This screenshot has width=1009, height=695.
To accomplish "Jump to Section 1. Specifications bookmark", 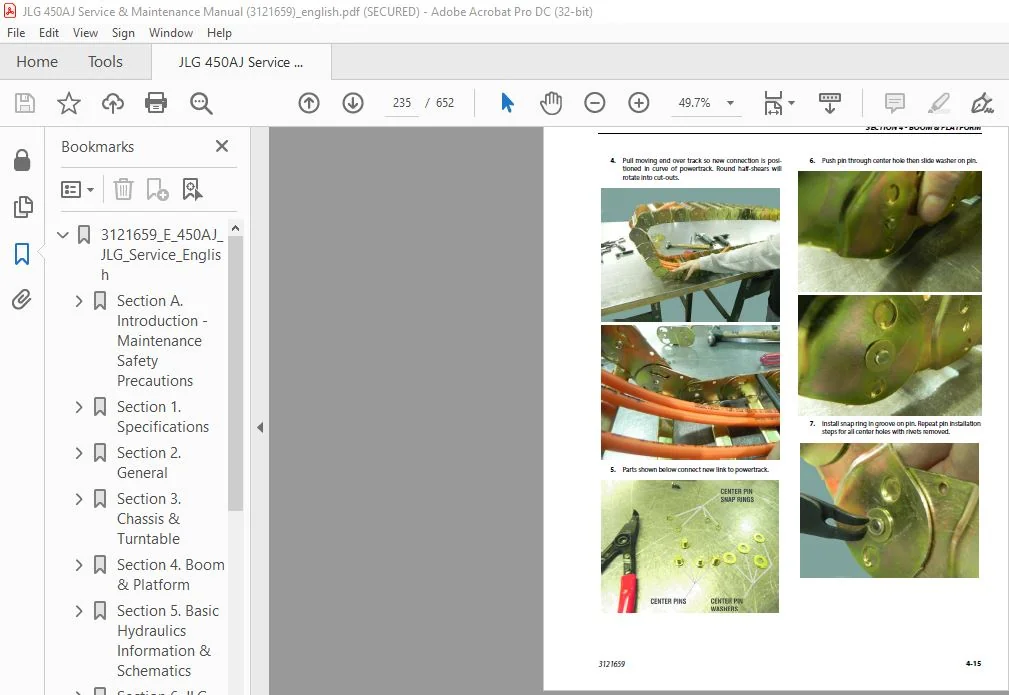I will coord(163,417).
